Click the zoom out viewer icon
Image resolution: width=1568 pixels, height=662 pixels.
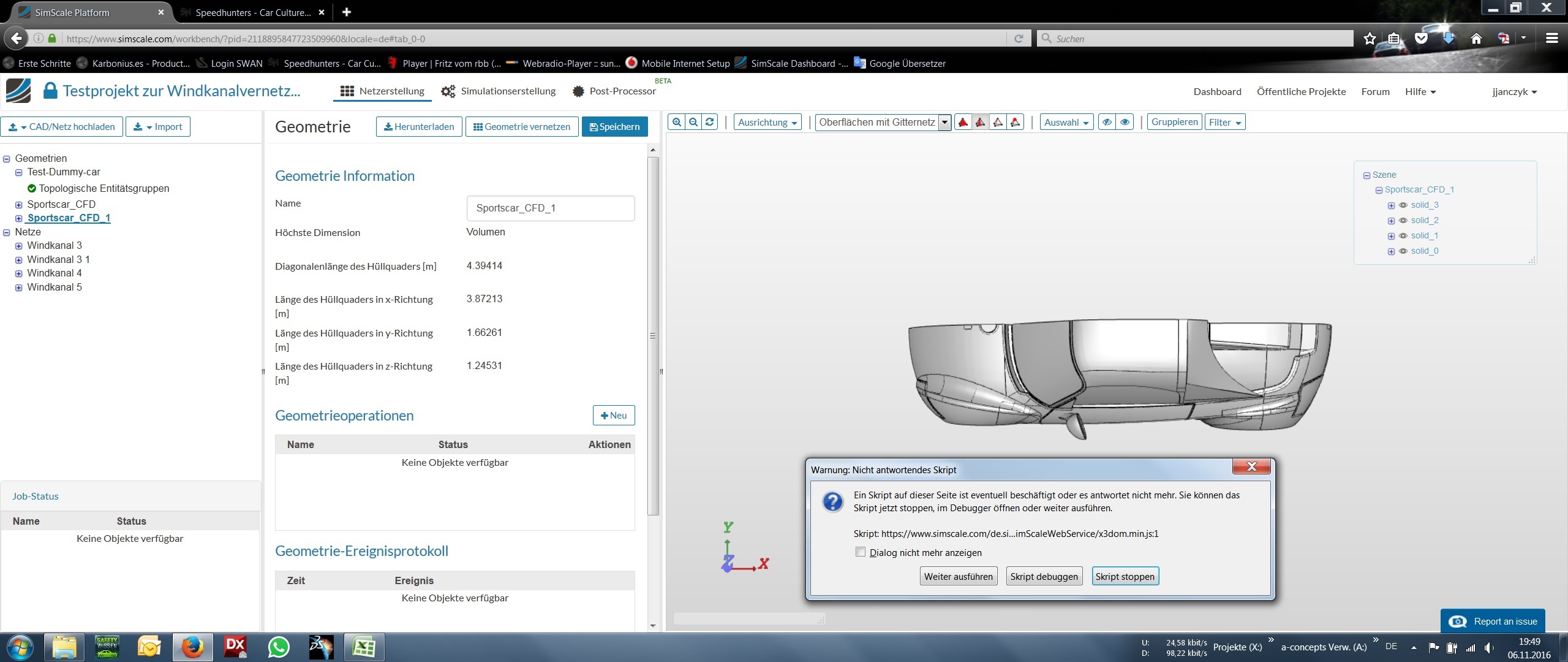(693, 122)
